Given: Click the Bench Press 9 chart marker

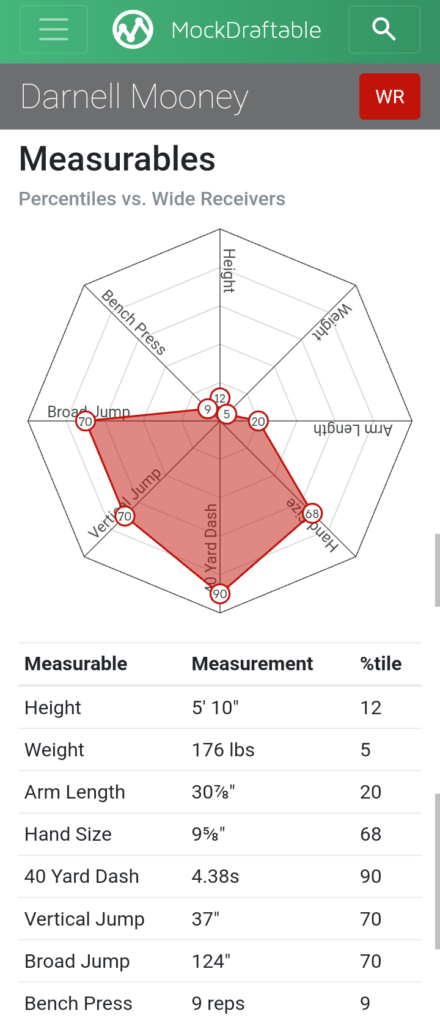Looking at the screenshot, I should click(208, 409).
